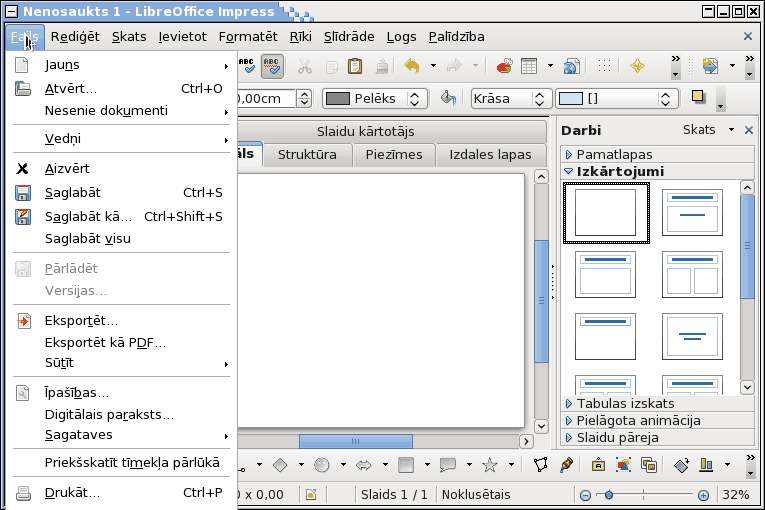Open the Palīdzība menu

pos(457,37)
